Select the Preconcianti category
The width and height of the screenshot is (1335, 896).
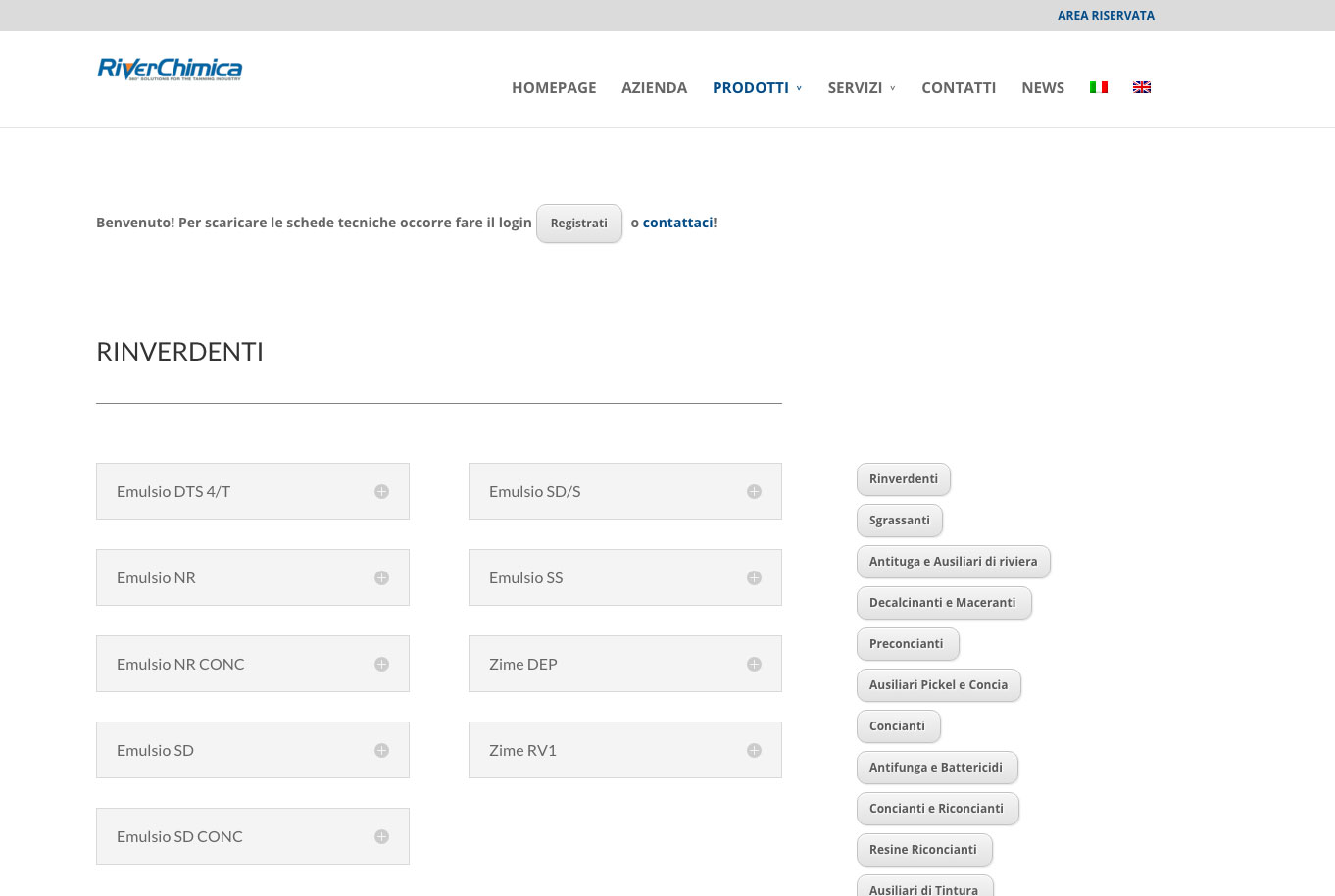click(x=908, y=644)
